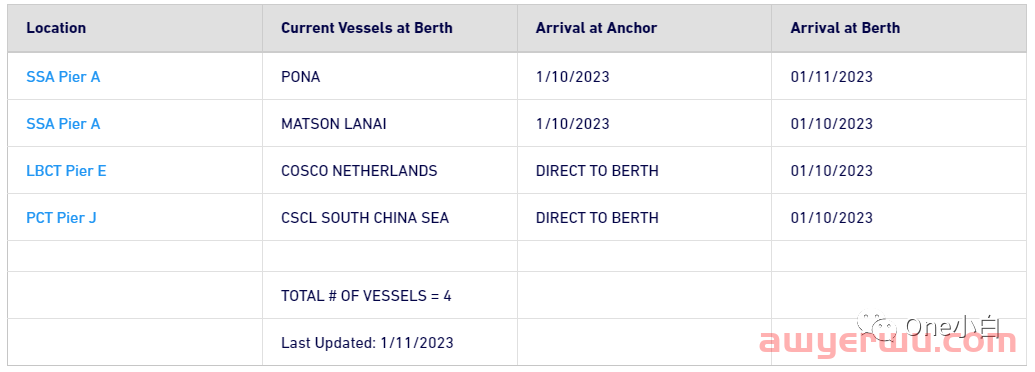
Task: Click the anchor arrival date in PONA row
Action: click(x=573, y=77)
